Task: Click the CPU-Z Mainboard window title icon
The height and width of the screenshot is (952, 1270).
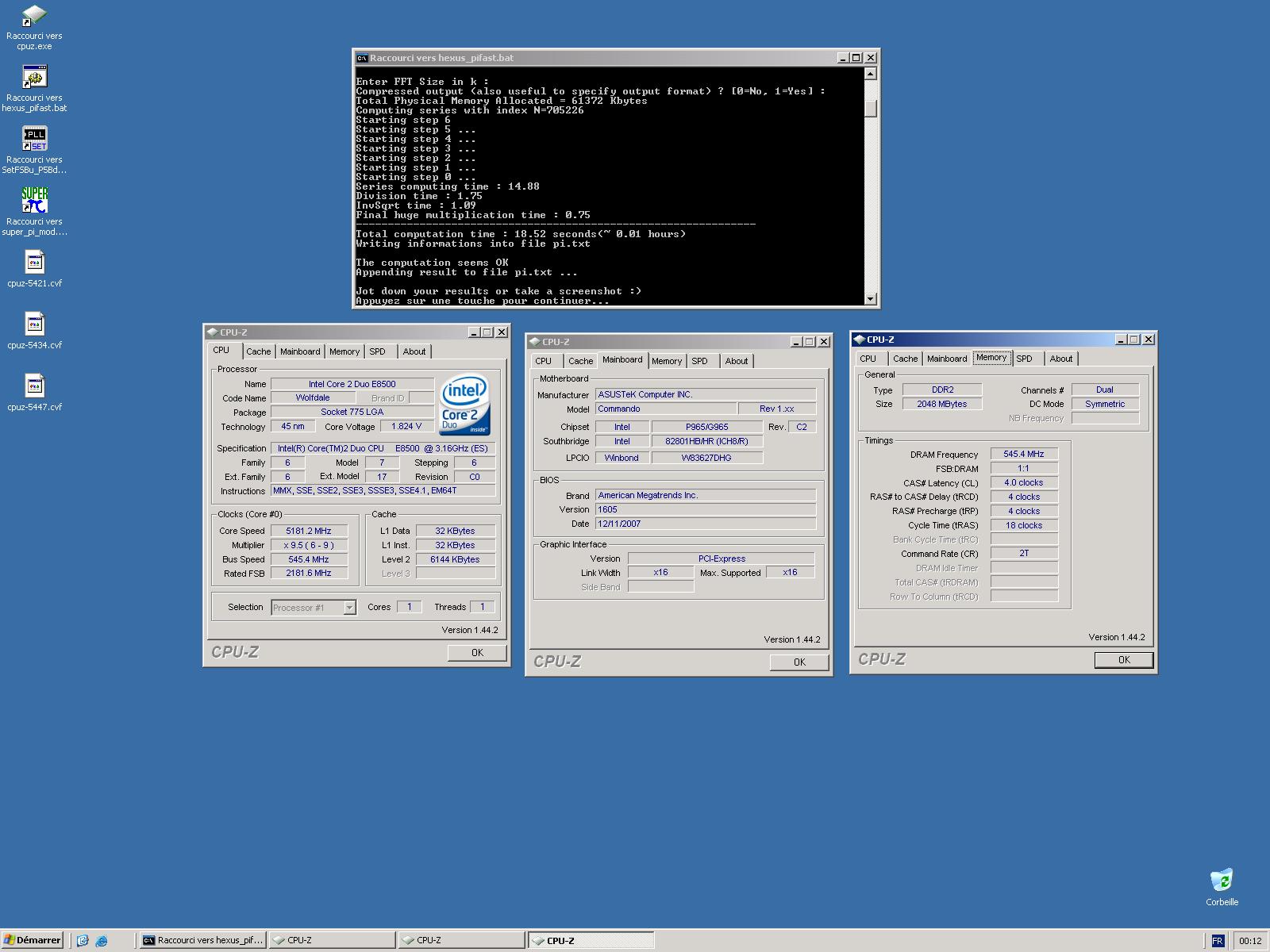Action: pyautogui.click(x=534, y=342)
